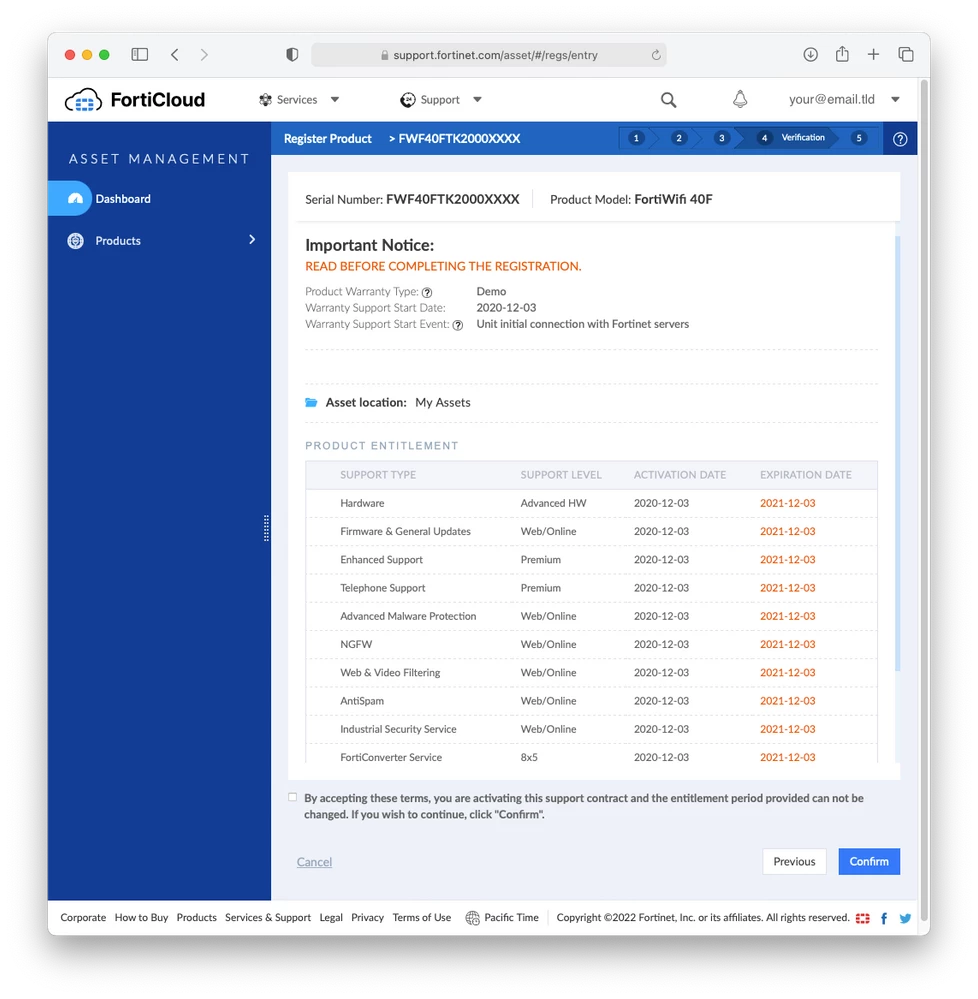Click the Services gear icon
The image size is (978, 999).
pos(265,99)
